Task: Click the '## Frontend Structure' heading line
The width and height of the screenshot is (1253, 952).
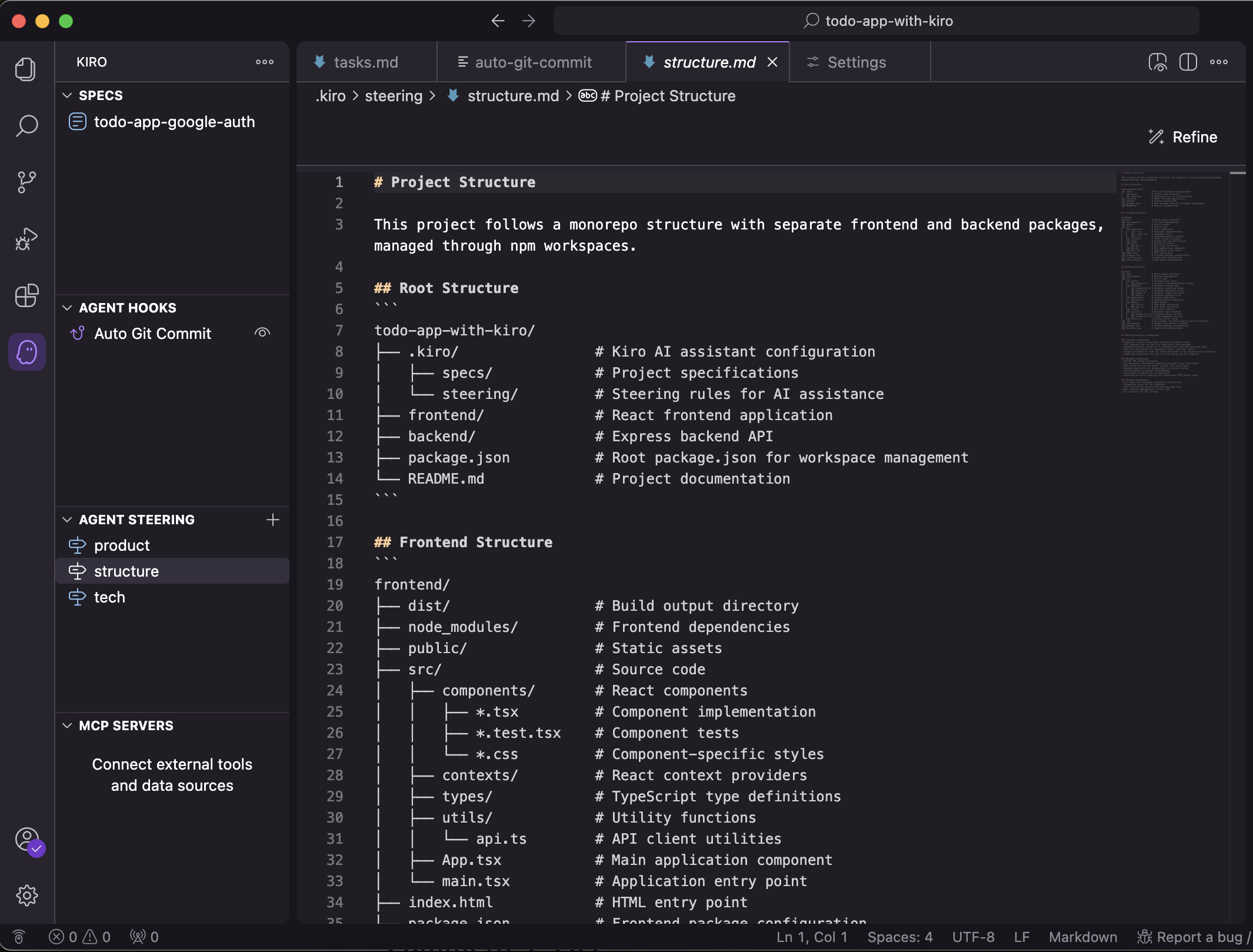Action: pyautogui.click(x=463, y=542)
